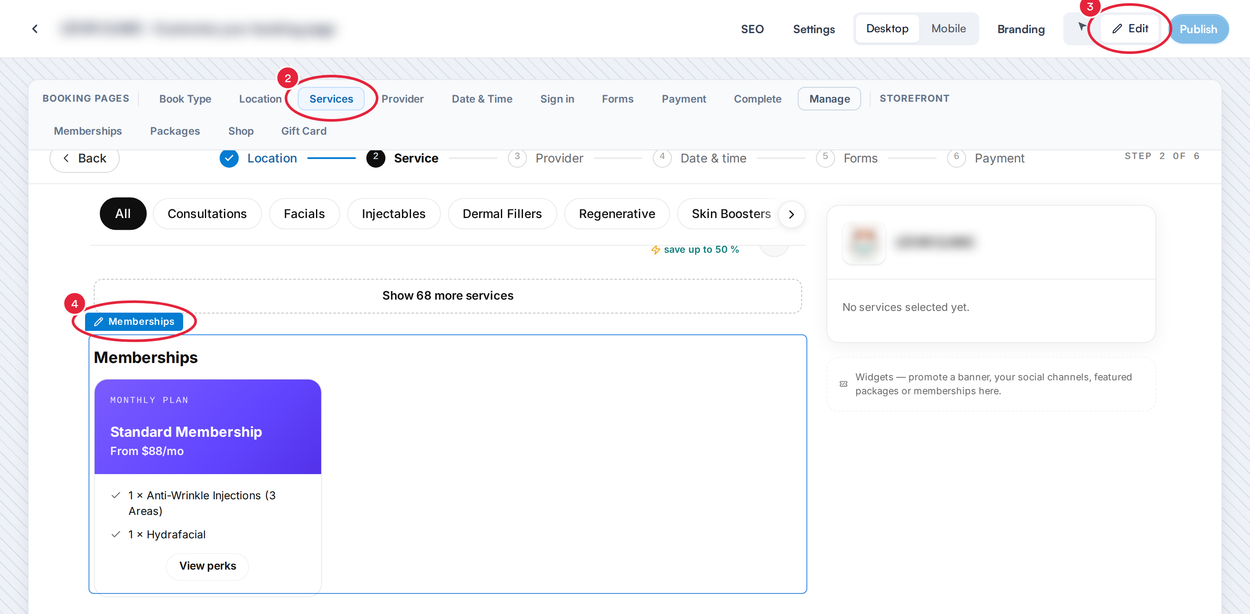Image resolution: width=1250 pixels, height=614 pixels.
Task: Open storefront Shop tab
Action: point(241,131)
